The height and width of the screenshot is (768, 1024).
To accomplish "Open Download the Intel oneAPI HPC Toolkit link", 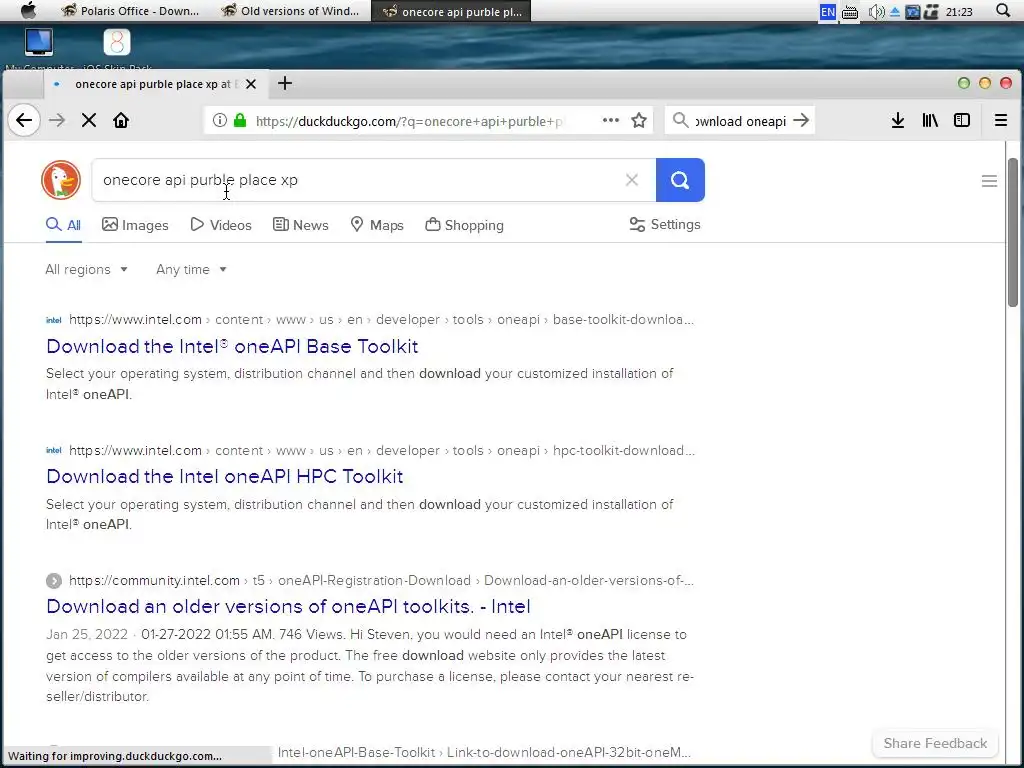I will pyautogui.click(x=225, y=477).
